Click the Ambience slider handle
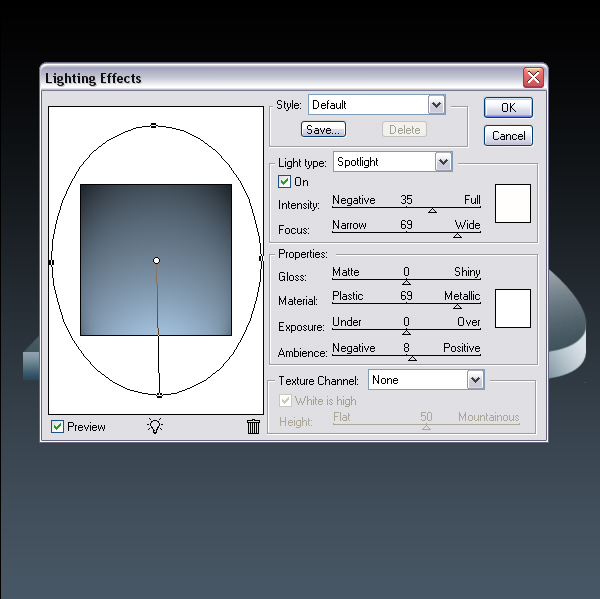Screen dimensions: 600x599 point(412,358)
